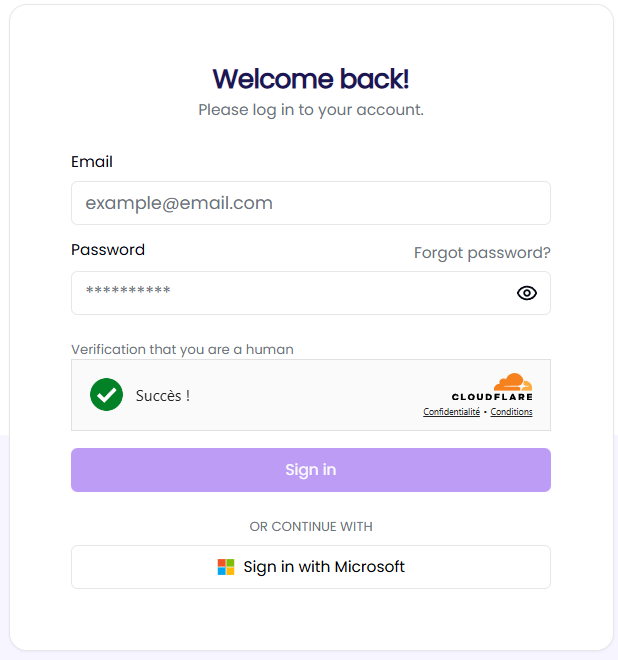Screen dimensions: 618x660
Task: Click the orange Cloudflare cloud logo
Action: [513, 382]
